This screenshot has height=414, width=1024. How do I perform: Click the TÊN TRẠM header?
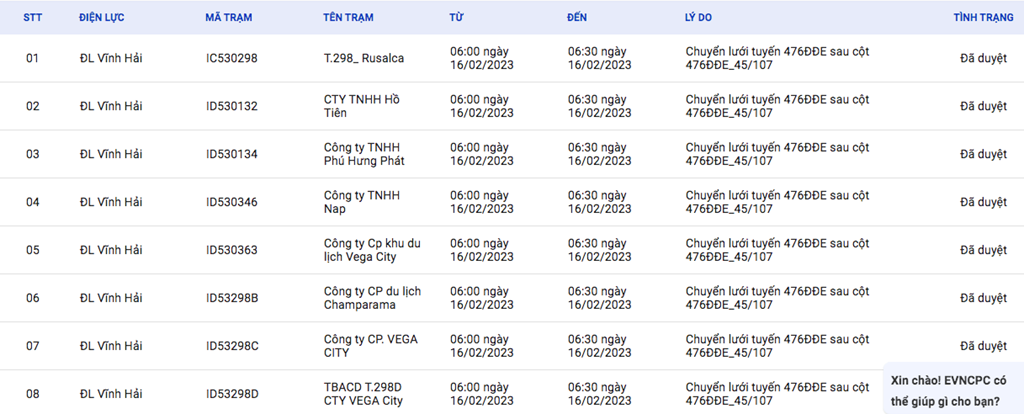pos(348,18)
